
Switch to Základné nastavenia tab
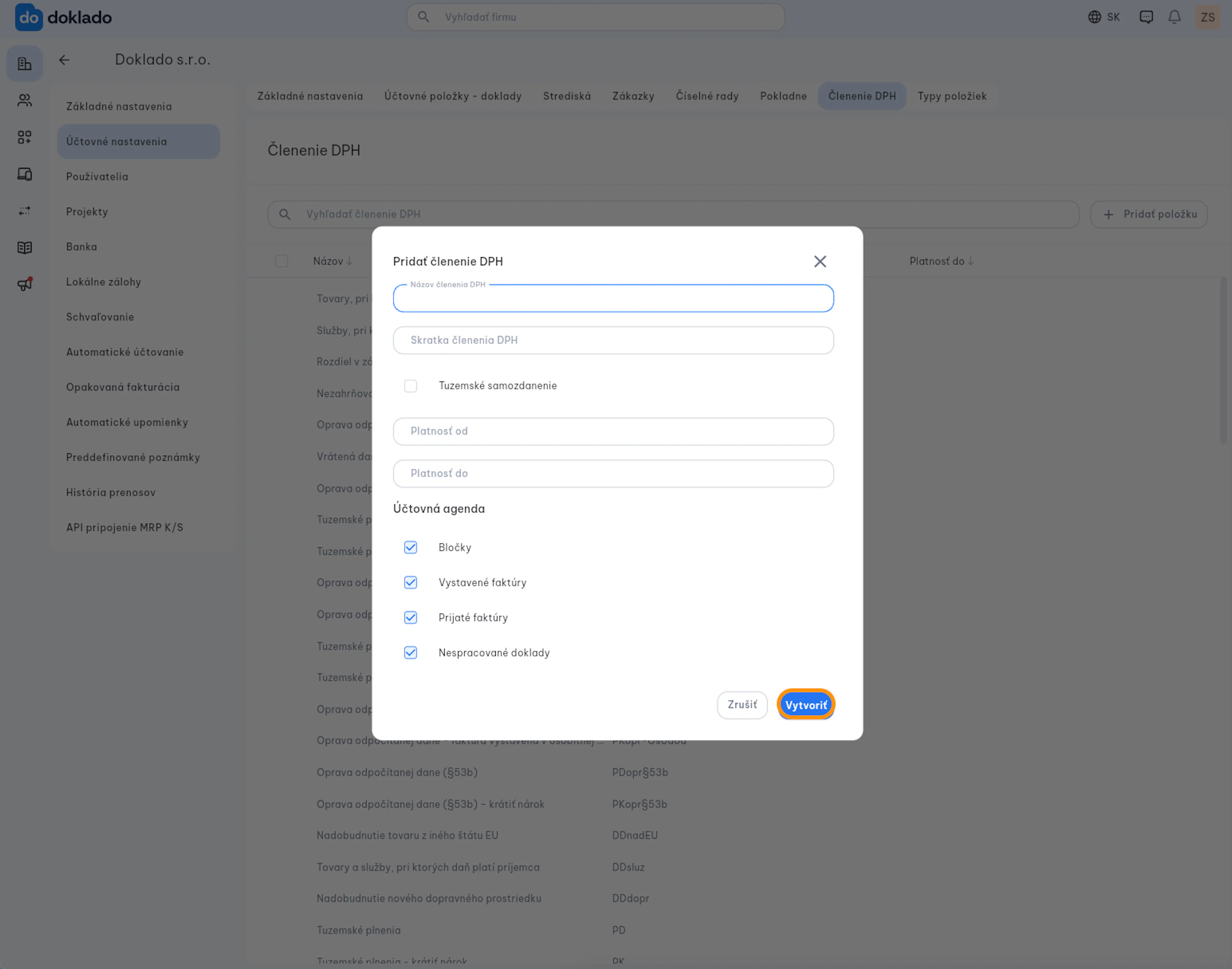[310, 96]
